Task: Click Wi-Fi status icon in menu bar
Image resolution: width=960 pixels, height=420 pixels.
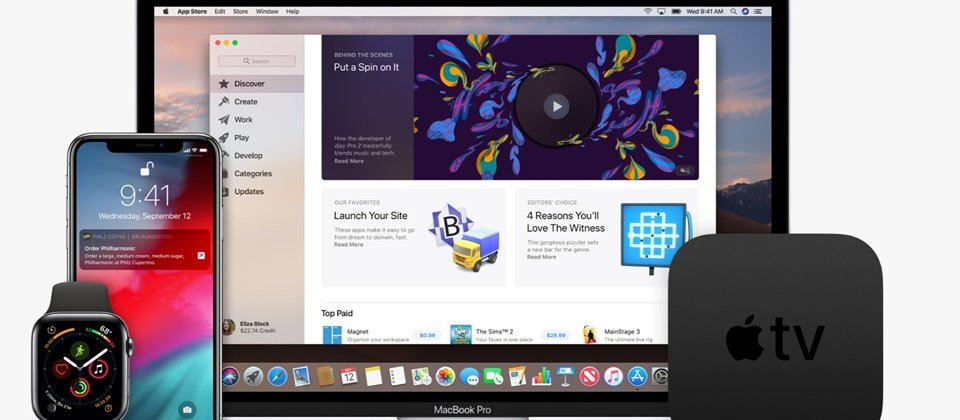Action: tap(648, 11)
